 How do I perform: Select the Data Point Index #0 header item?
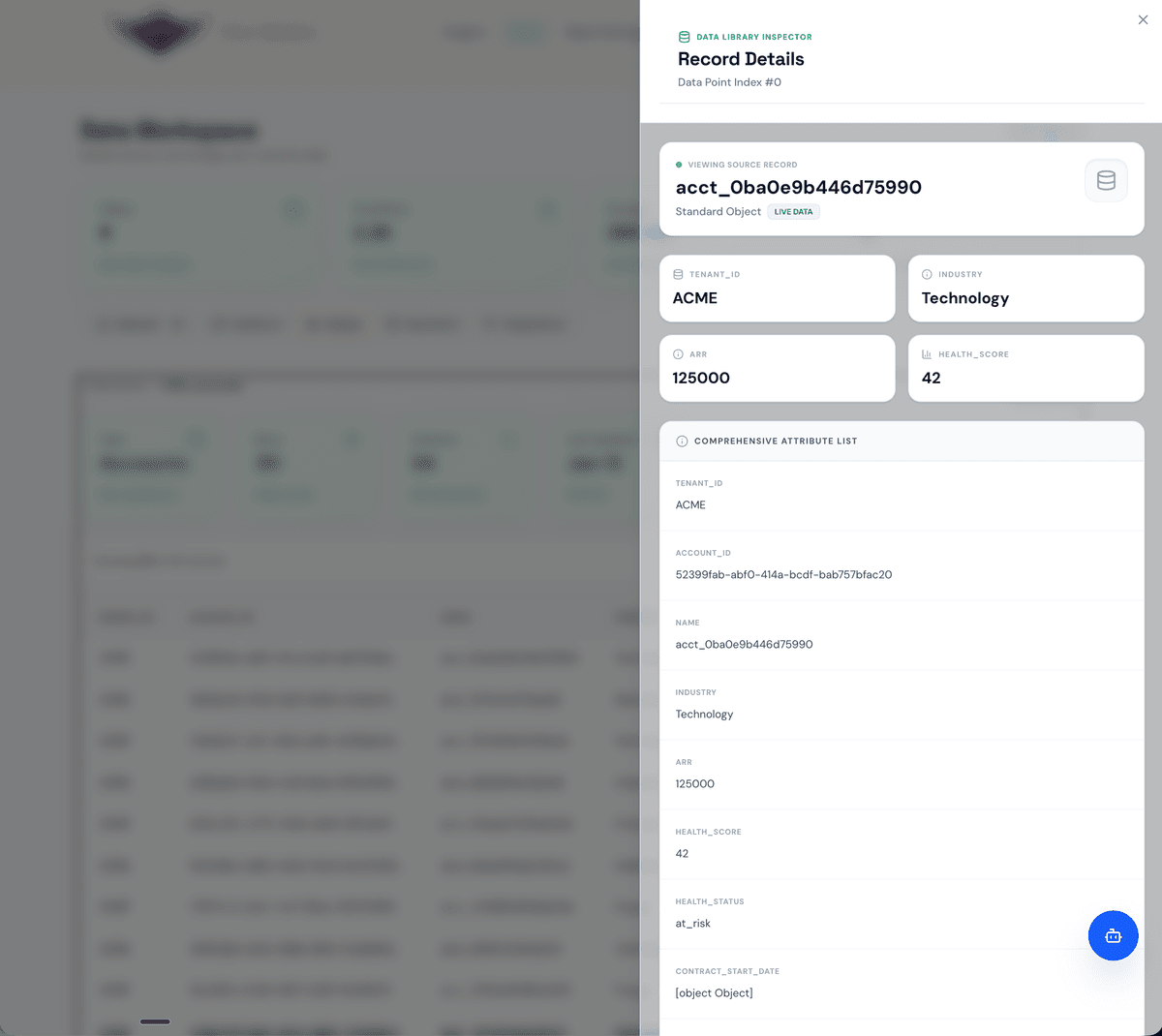[x=732, y=82]
